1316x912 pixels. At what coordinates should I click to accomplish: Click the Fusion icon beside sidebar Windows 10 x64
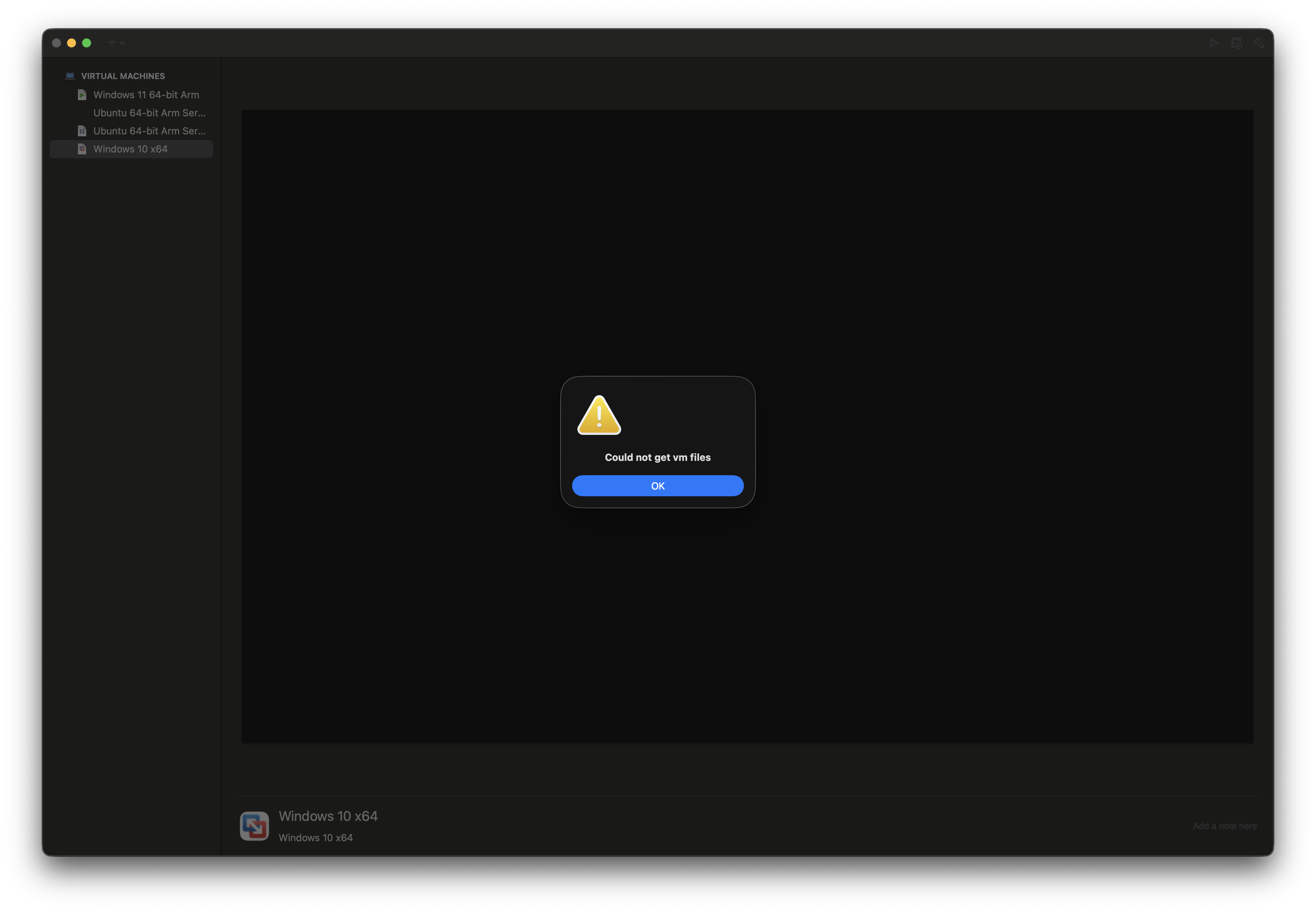pyautogui.click(x=82, y=149)
